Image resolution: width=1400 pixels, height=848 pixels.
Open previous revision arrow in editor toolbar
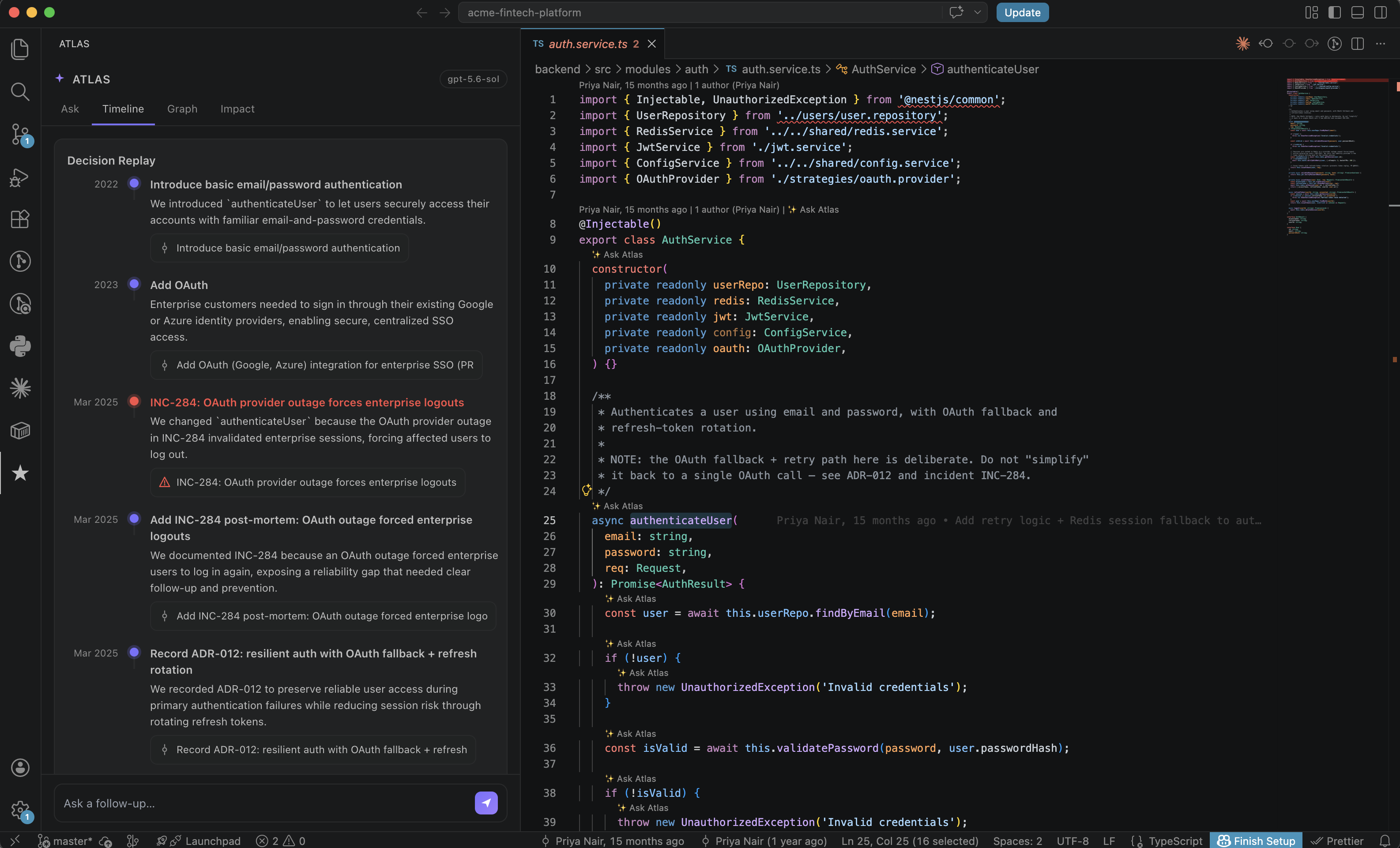(1266, 44)
